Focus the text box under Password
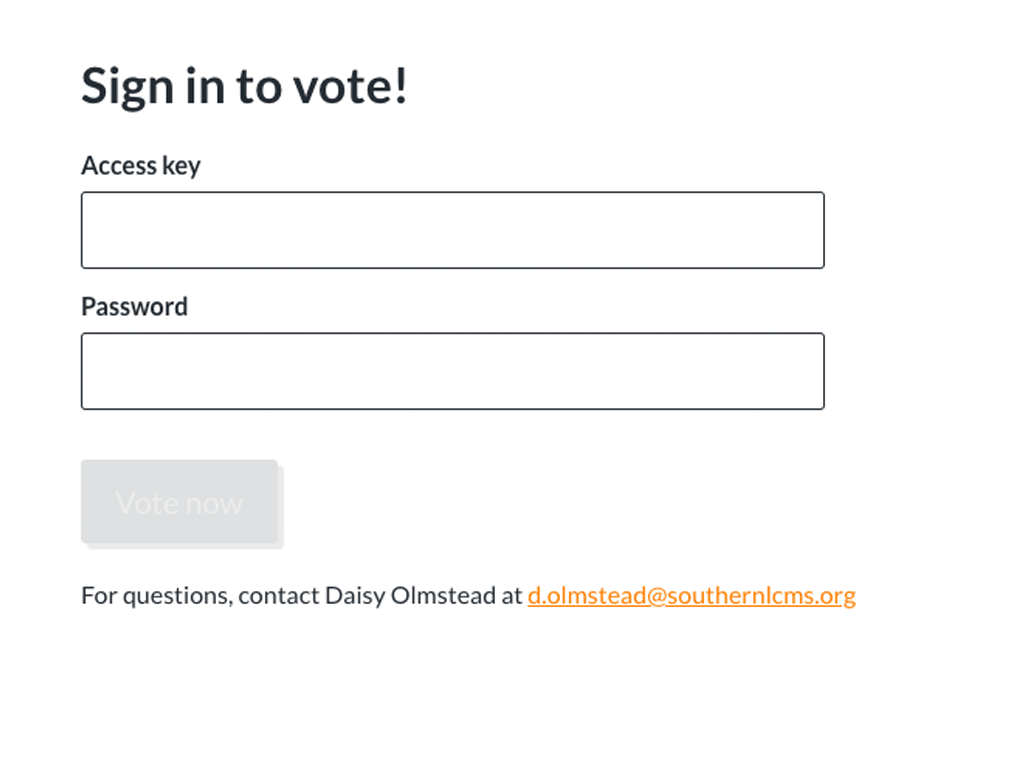Screen dimensions: 1036x775 pos(452,371)
